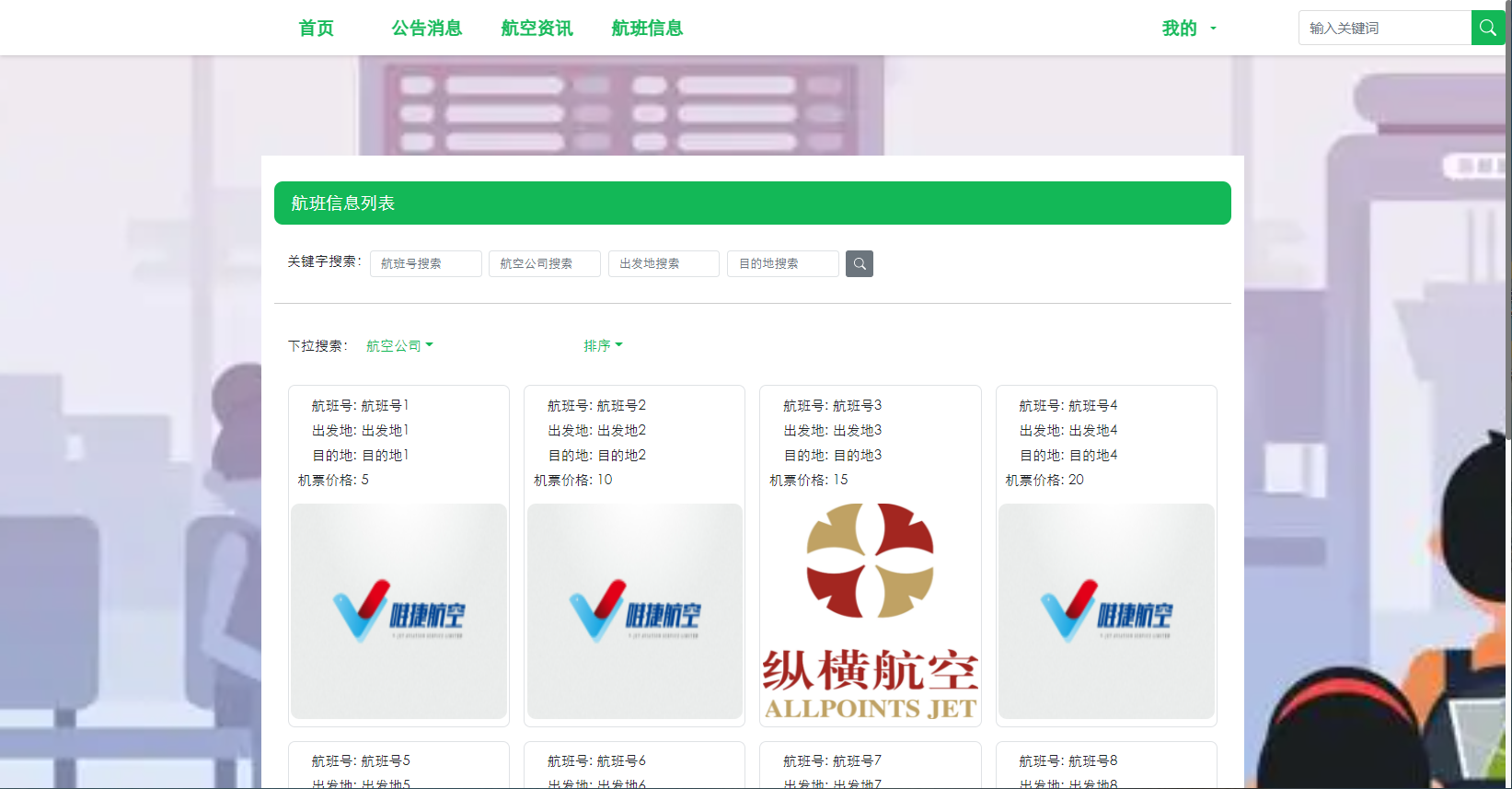
Task: Click 目的地: 目的地4 text
Action: 1068,455
